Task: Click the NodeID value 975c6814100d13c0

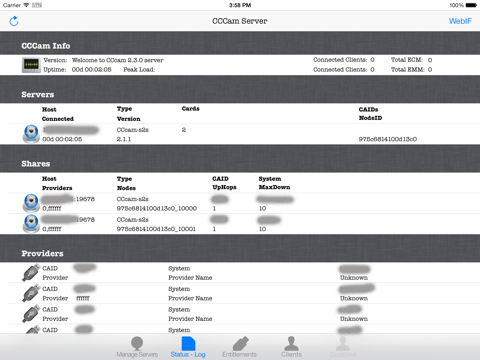Action: (388, 139)
